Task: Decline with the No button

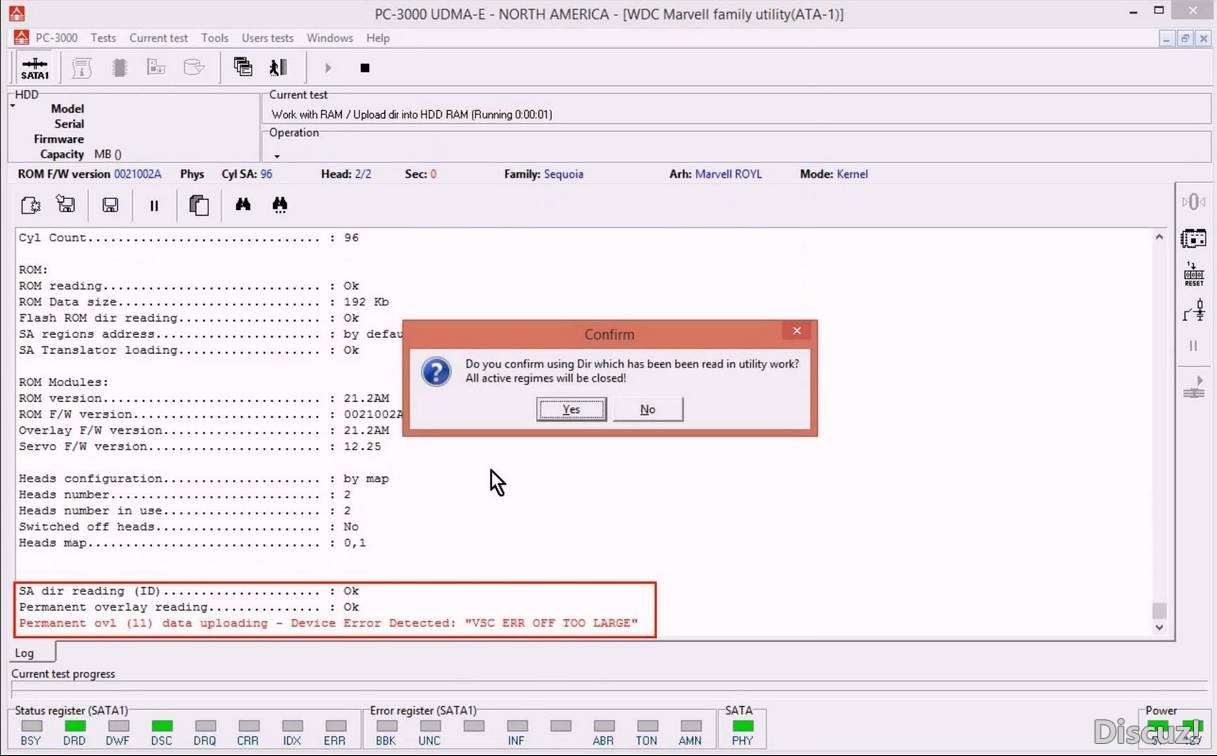Action: point(648,409)
